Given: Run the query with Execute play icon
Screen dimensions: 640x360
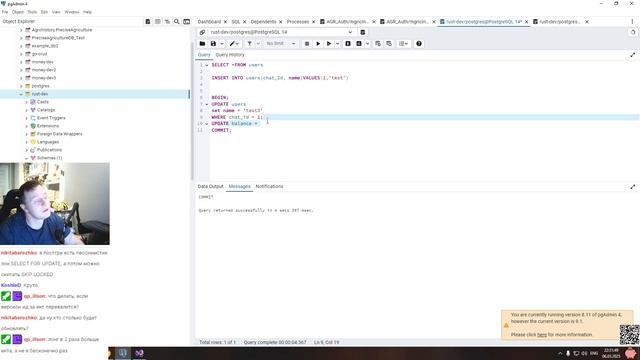Looking at the screenshot, I should click(x=318, y=44).
